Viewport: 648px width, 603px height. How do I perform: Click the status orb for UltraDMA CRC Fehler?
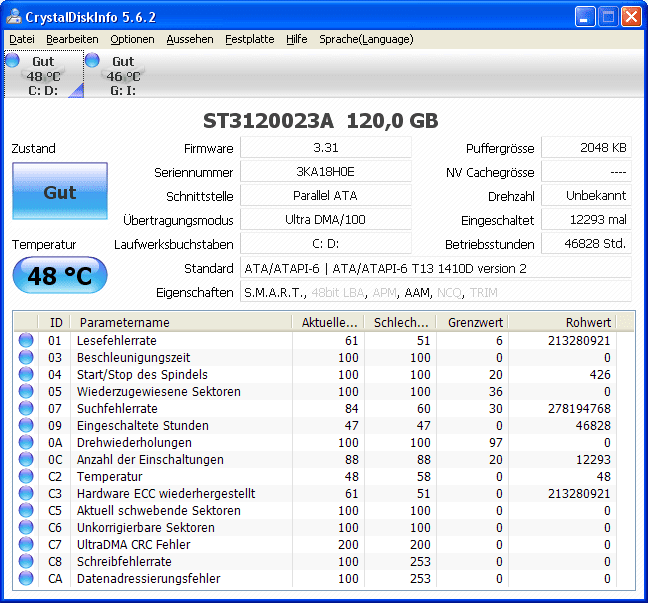click(x=26, y=544)
